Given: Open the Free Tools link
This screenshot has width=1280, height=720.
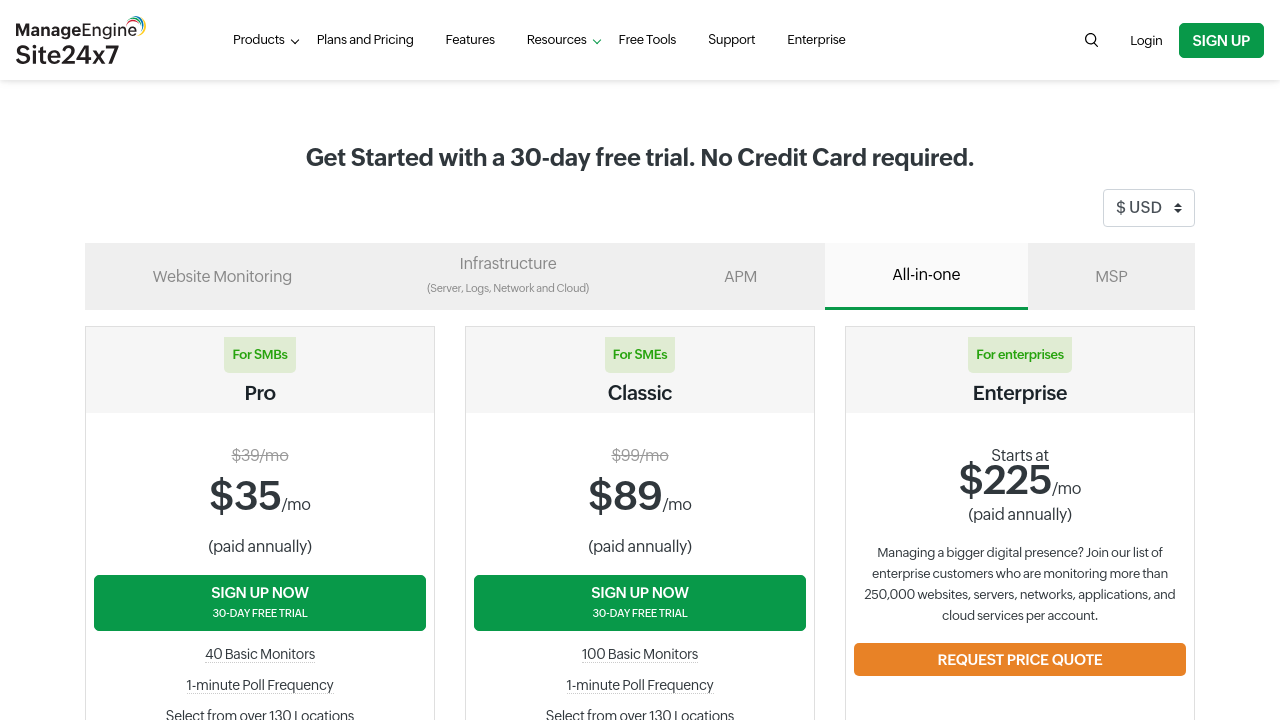Looking at the screenshot, I should [647, 40].
